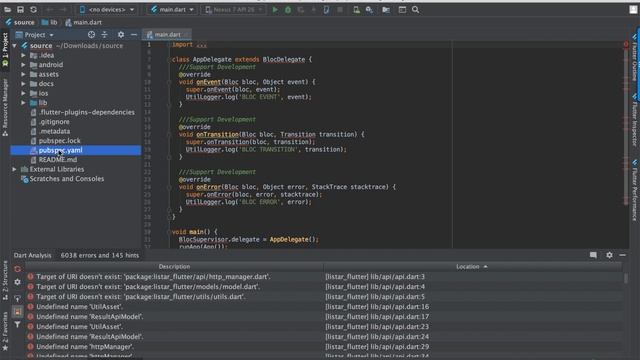Click Collapse All icon in Project panel
This screenshot has width=640, height=360.
tap(104, 35)
